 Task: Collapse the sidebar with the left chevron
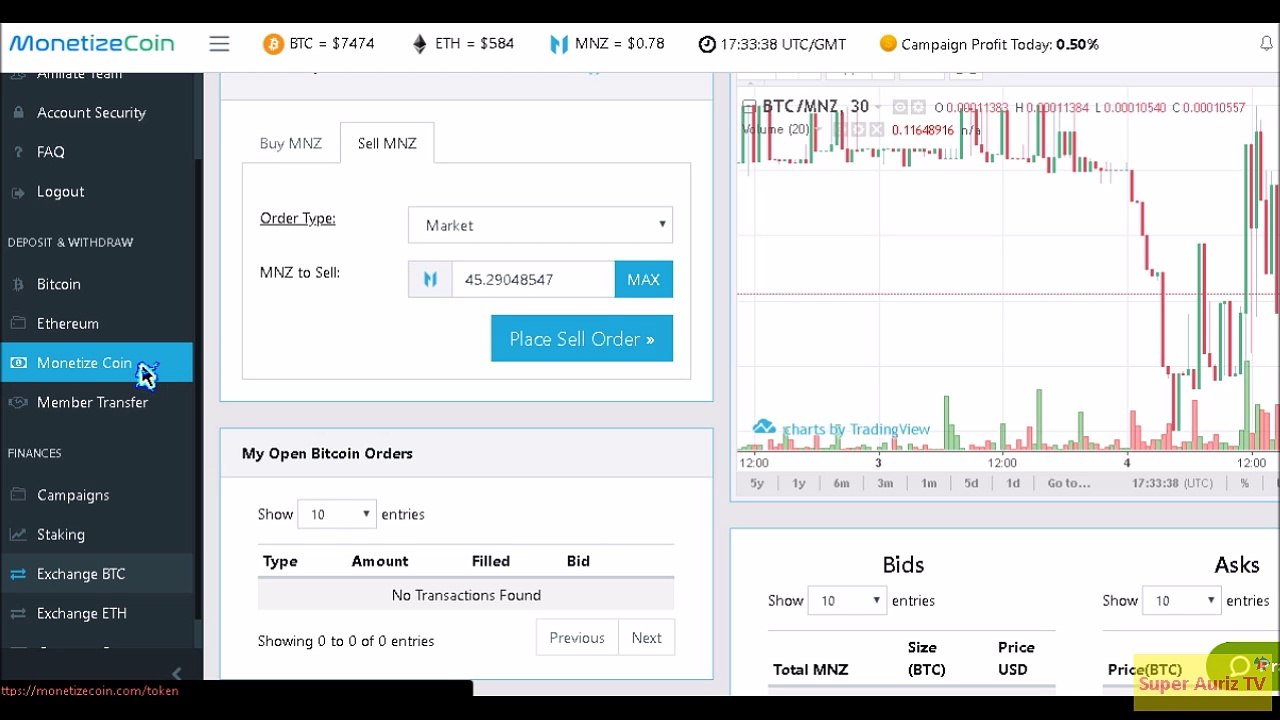(177, 673)
